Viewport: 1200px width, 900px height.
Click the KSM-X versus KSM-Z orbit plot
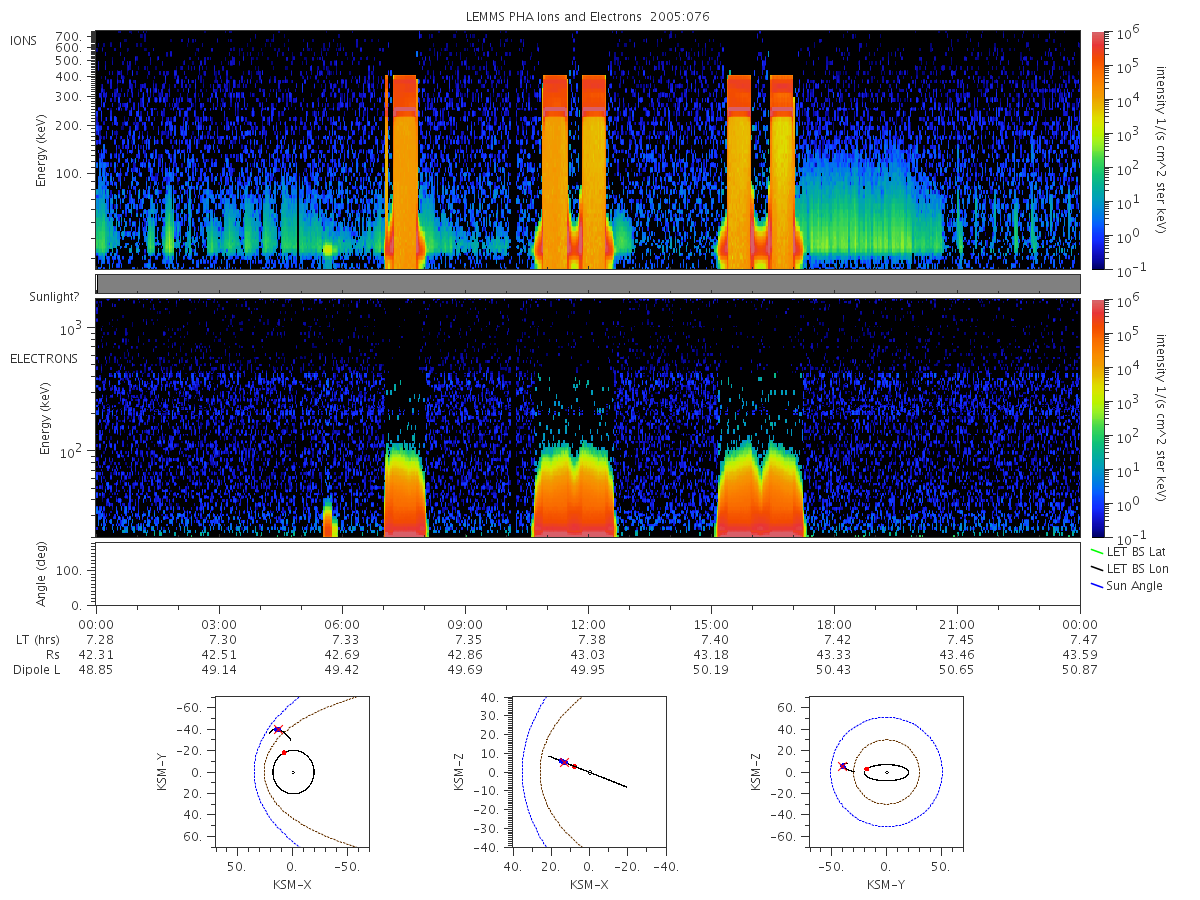click(x=589, y=772)
